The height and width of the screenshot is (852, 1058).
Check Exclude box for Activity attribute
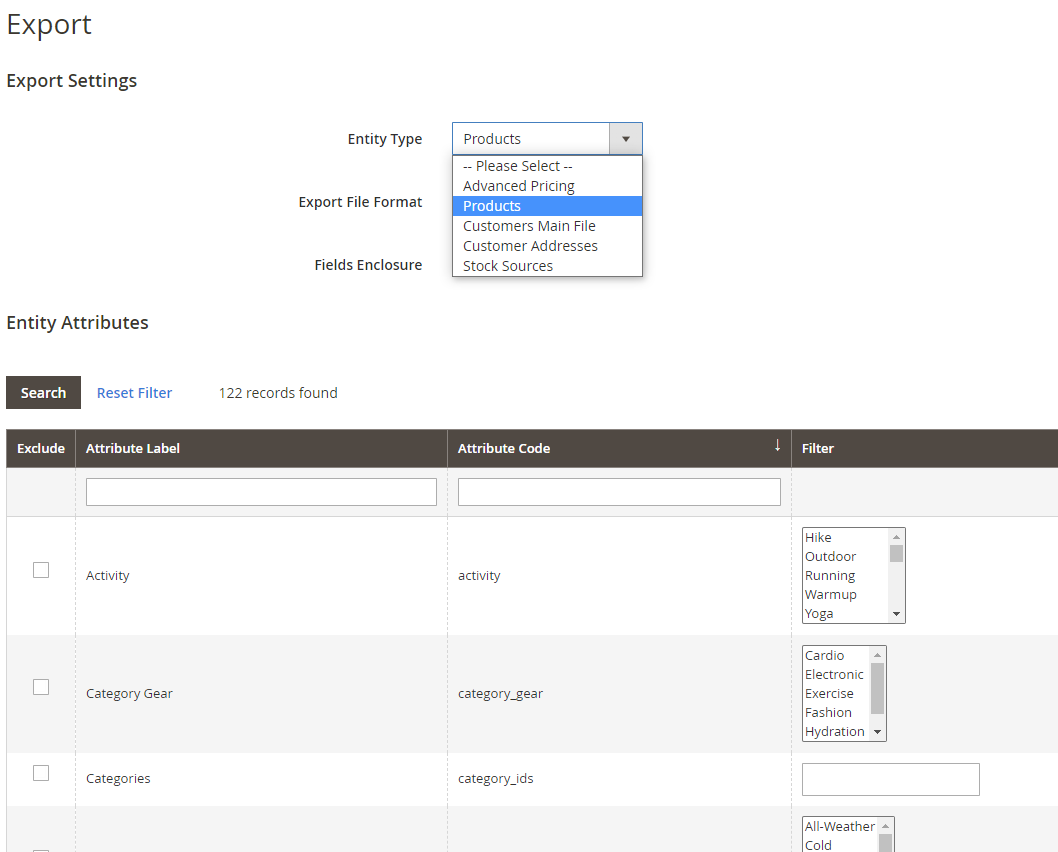pos(41,570)
